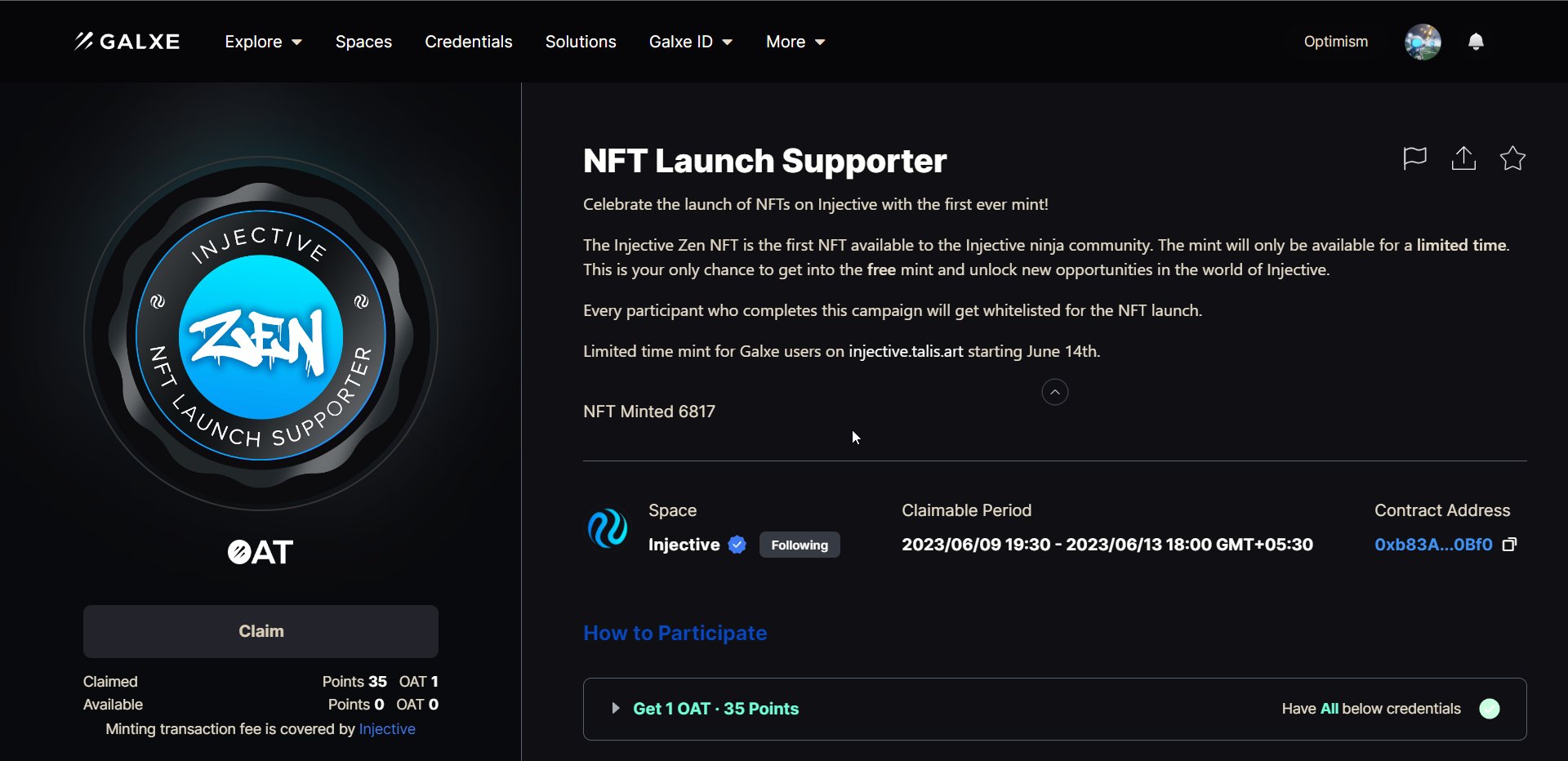
Task: Click the Contract Address label
Action: click(x=1442, y=510)
